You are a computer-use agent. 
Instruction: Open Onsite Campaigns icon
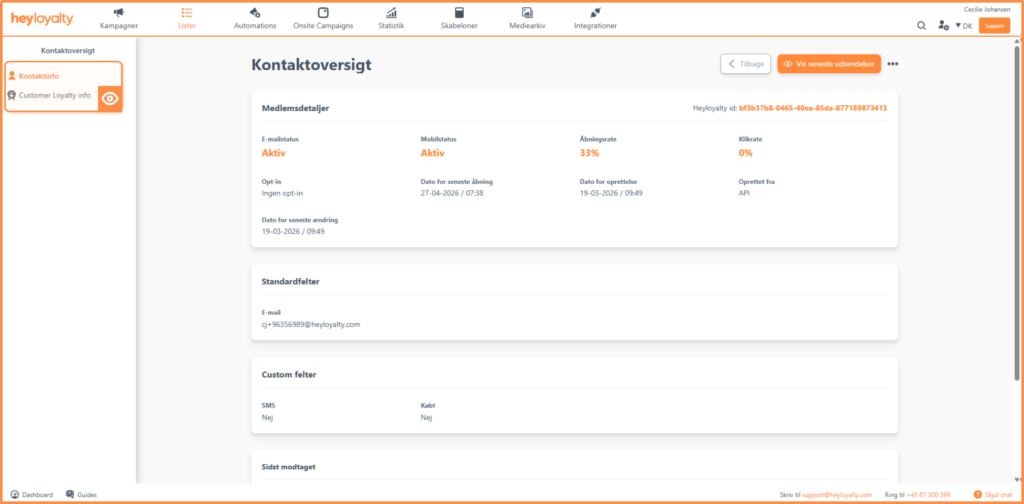pyautogui.click(x=323, y=12)
